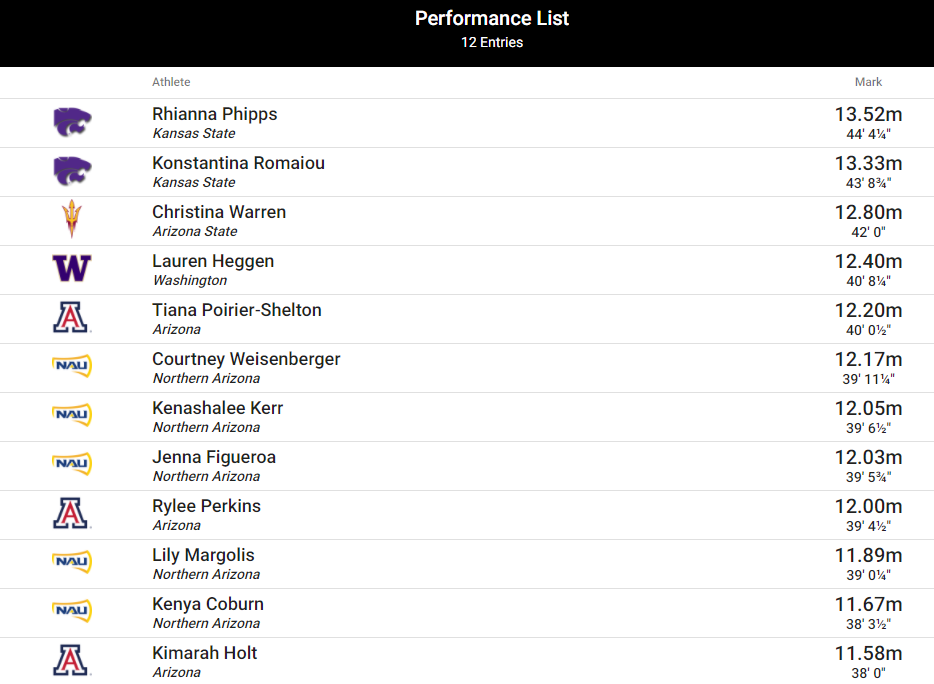The height and width of the screenshot is (684, 934).
Task: Select Lauren Heggen name link
Action: 213,261
